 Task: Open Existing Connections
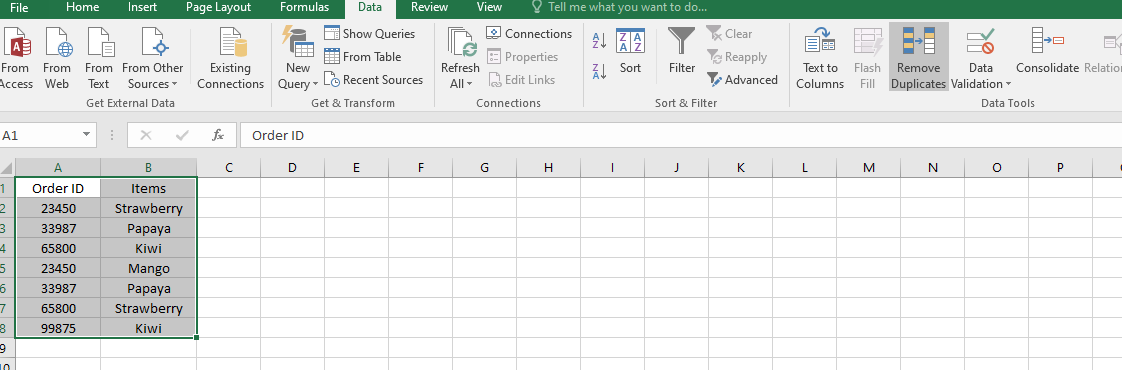(x=230, y=57)
